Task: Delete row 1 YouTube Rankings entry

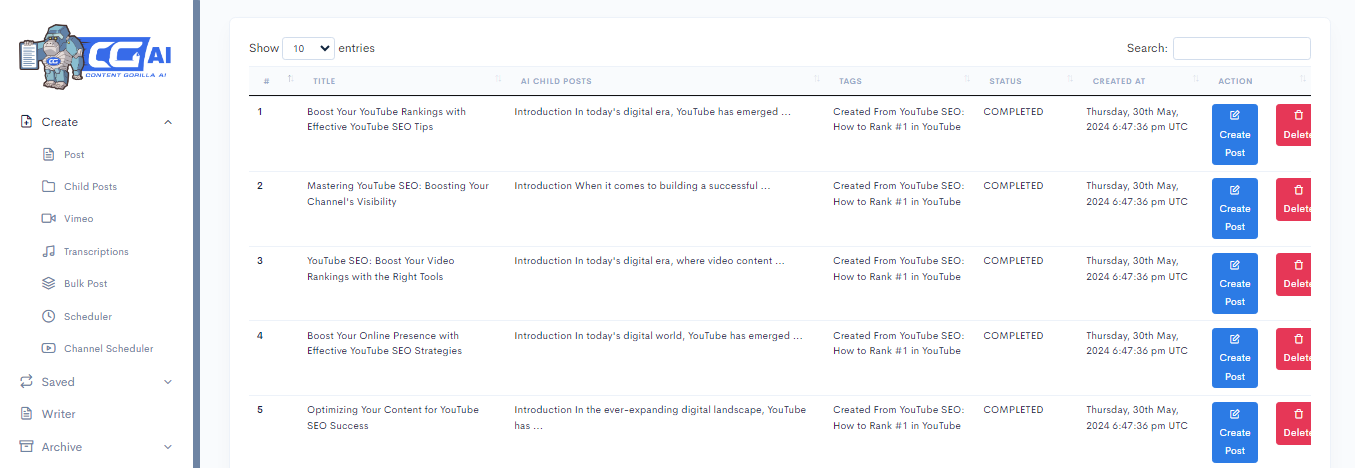Action: pyautogui.click(x=1294, y=125)
